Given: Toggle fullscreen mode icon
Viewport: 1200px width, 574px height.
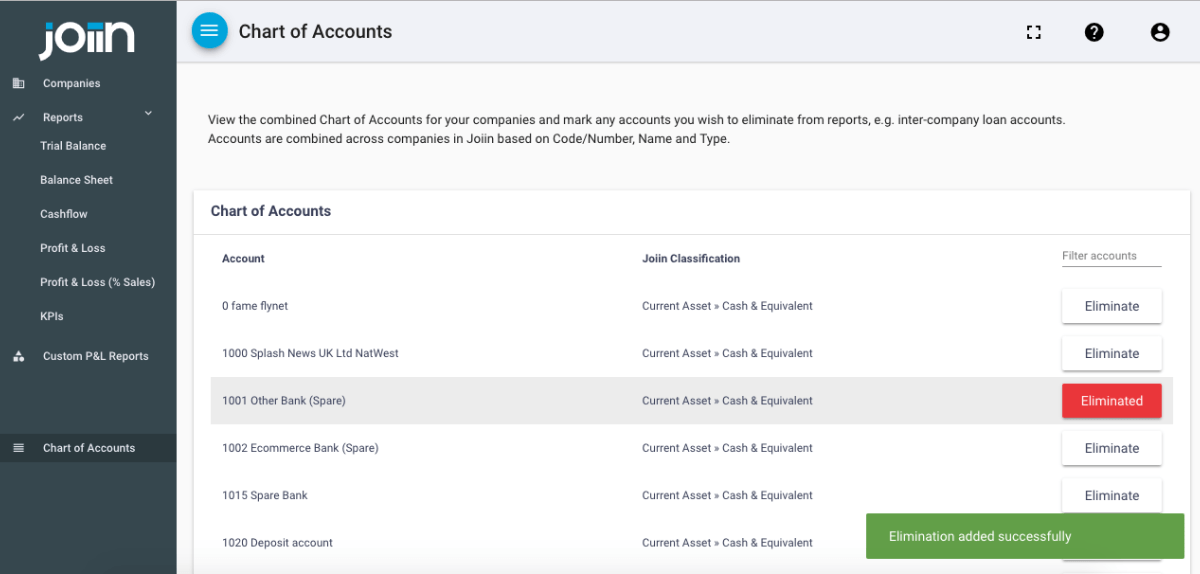Looking at the screenshot, I should coord(1034,32).
